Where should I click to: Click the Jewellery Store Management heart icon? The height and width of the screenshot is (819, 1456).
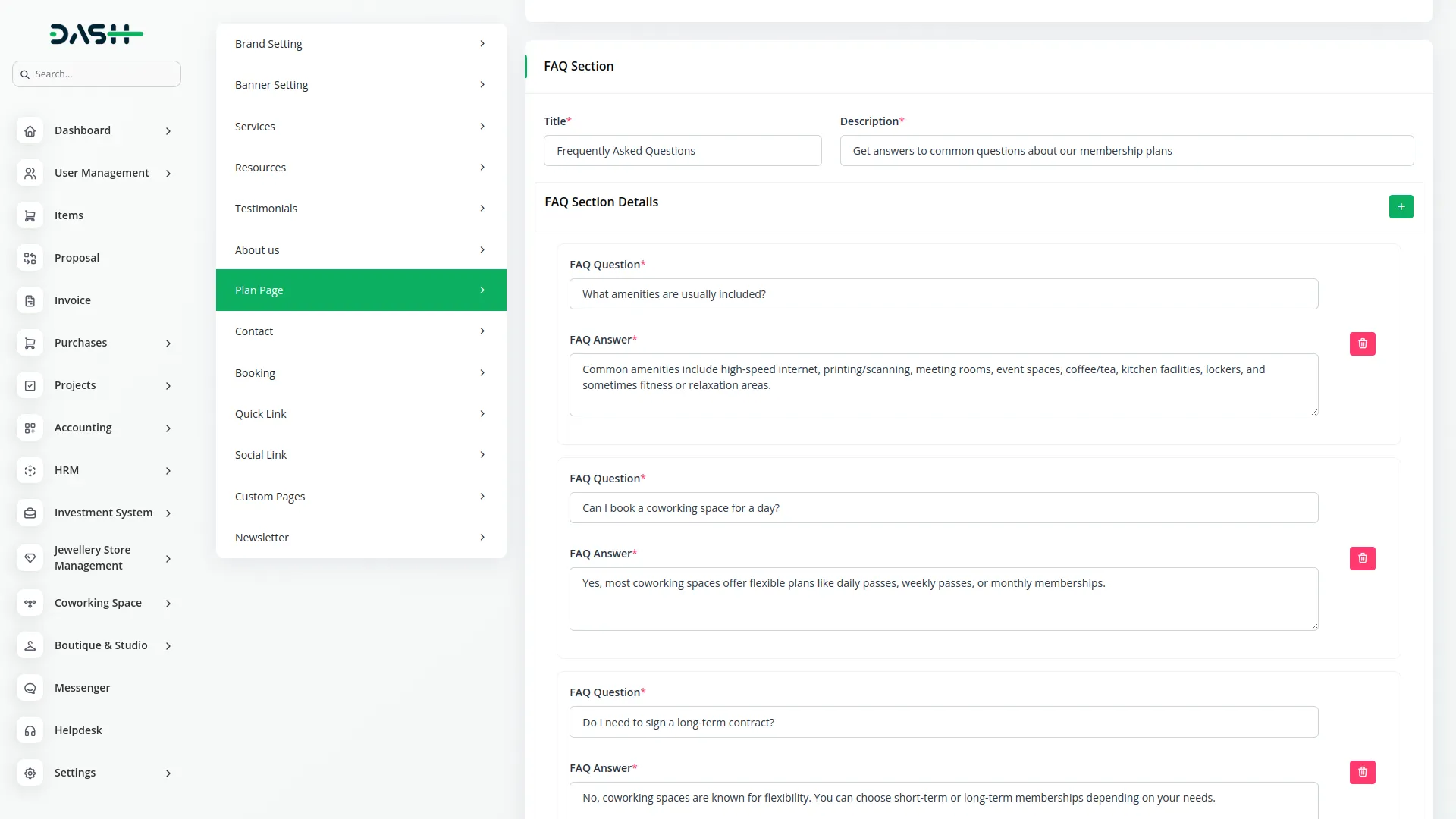click(30, 558)
